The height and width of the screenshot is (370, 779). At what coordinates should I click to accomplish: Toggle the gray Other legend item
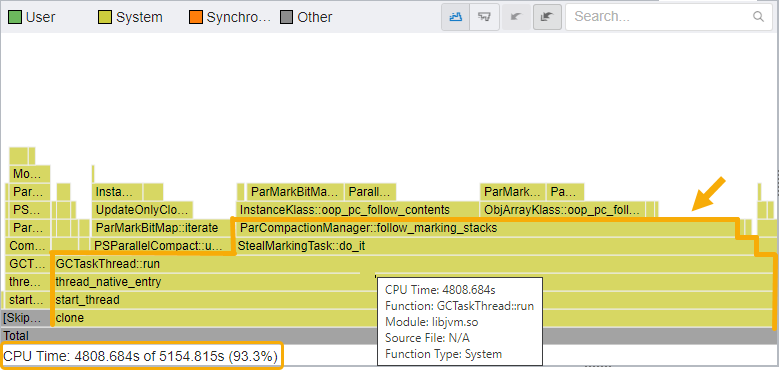[x=307, y=17]
